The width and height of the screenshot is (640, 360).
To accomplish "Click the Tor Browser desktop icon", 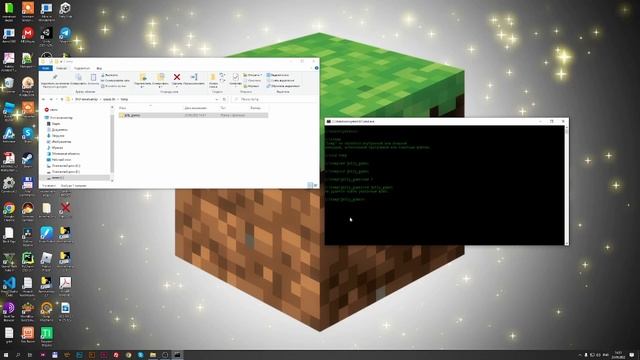I will (9, 308).
